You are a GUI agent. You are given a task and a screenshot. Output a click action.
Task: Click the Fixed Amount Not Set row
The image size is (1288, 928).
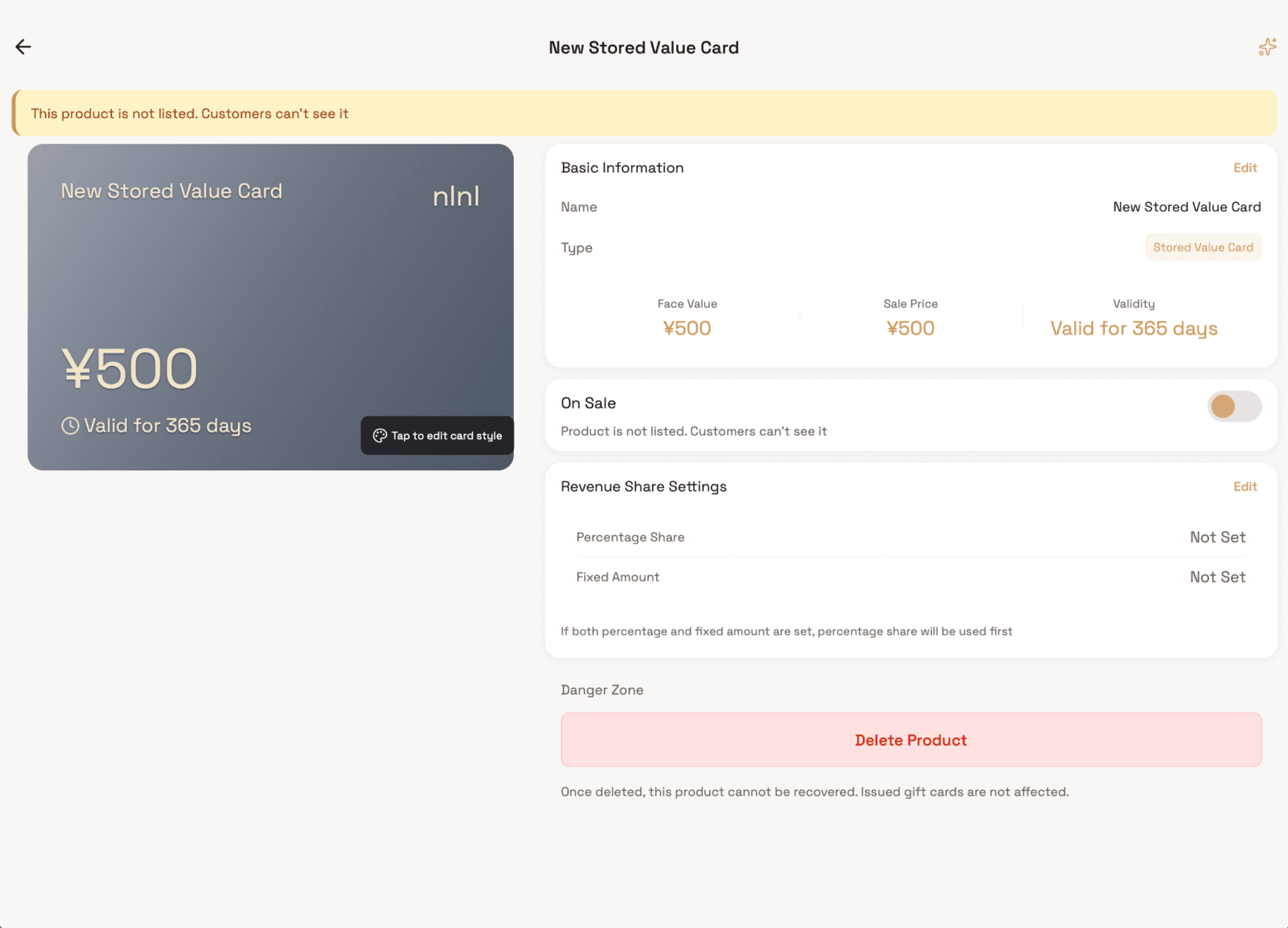(x=910, y=577)
